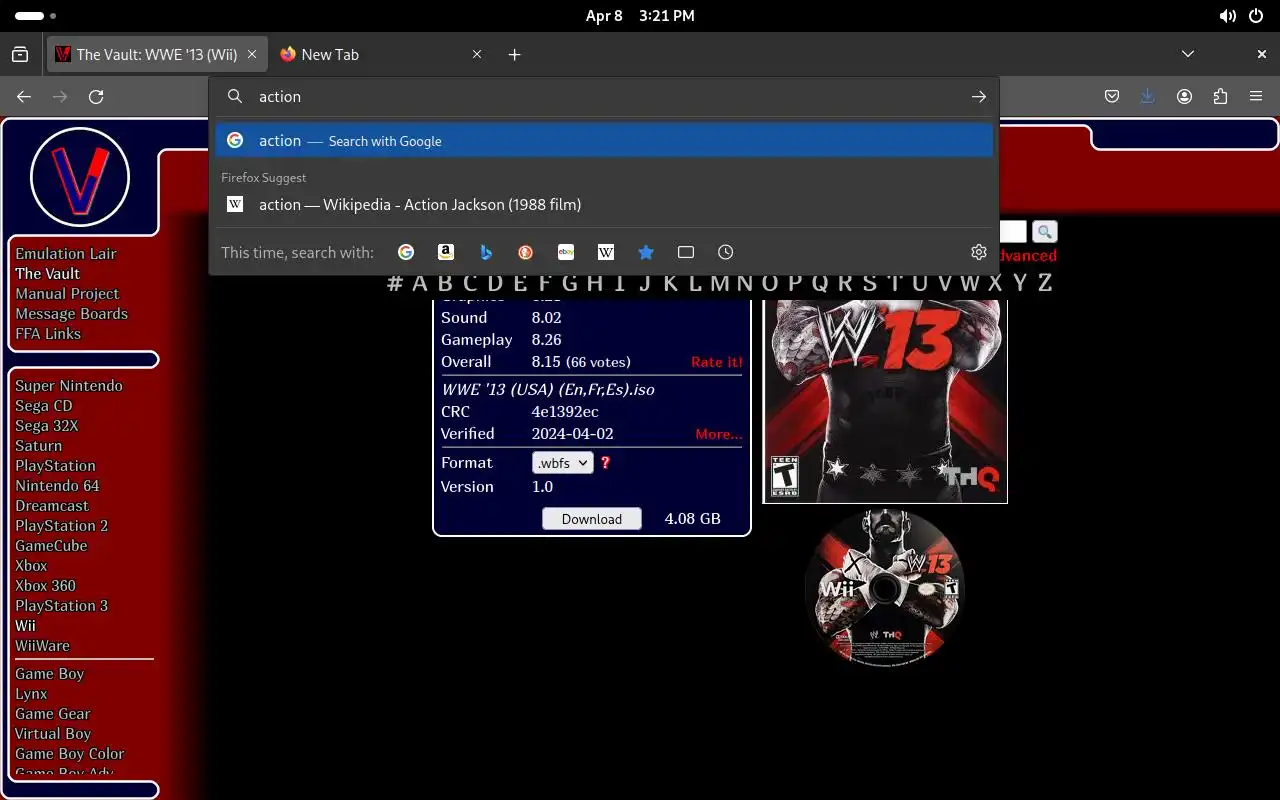Search this time with eBay
1280x800 pixels.
(x=566, y=252)
